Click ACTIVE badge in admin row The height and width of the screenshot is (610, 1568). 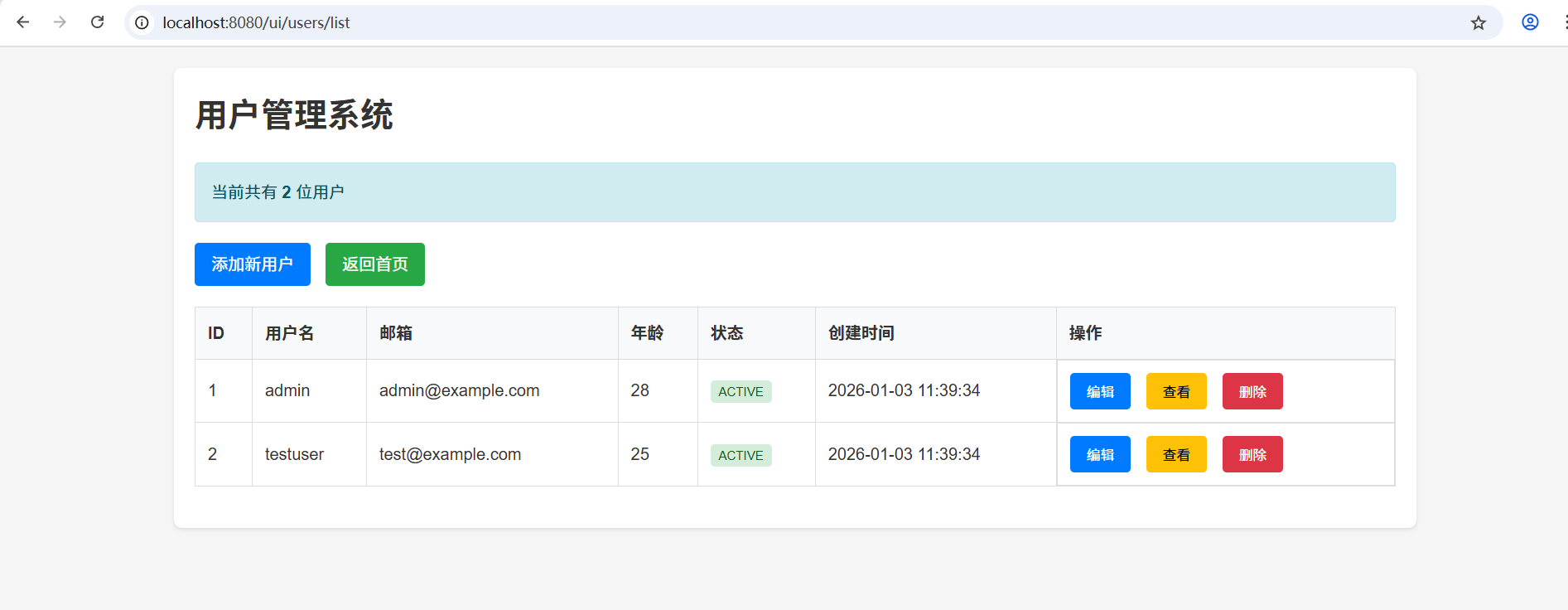point(741,391)
